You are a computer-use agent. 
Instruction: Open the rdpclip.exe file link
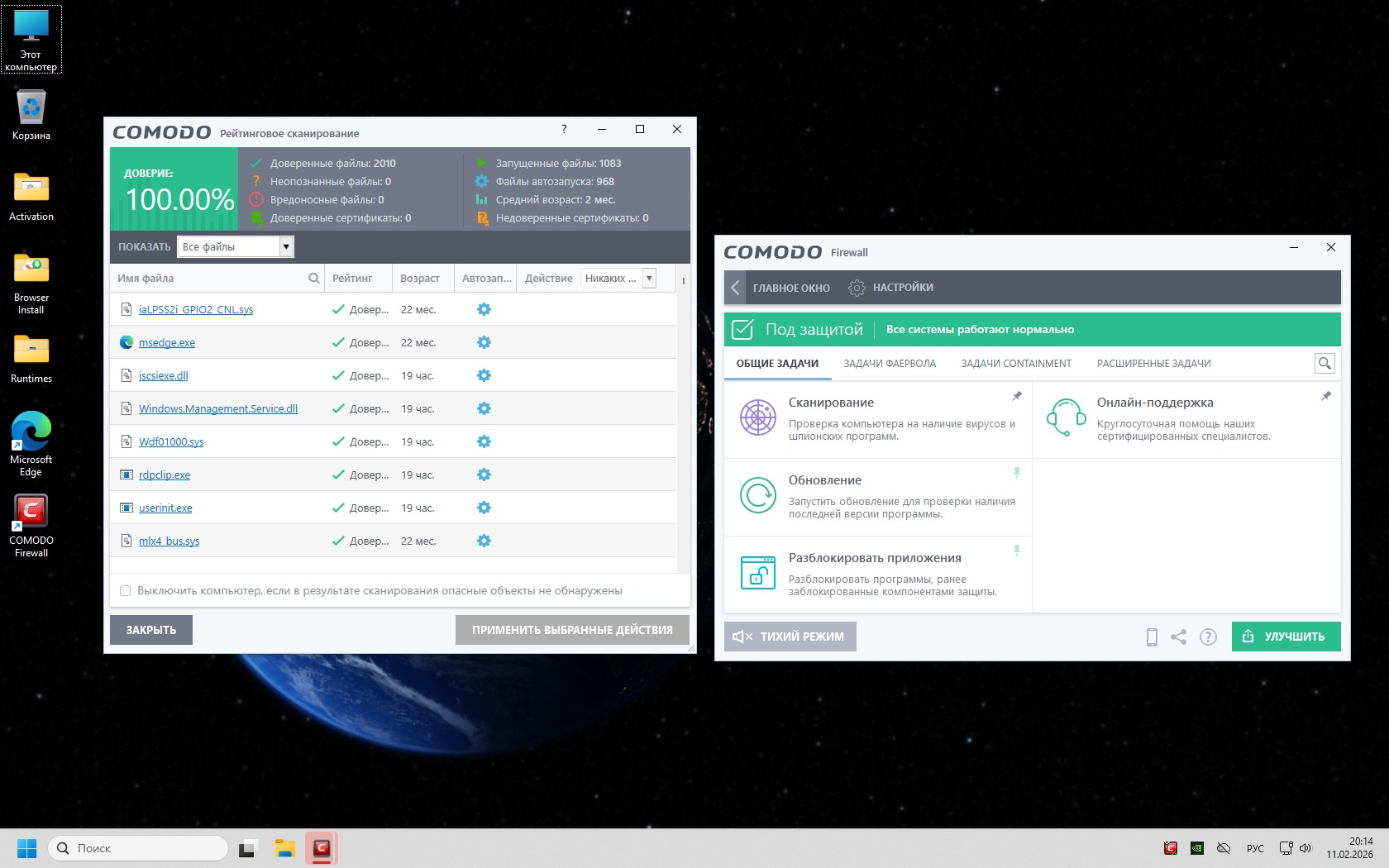coord(165,475)
